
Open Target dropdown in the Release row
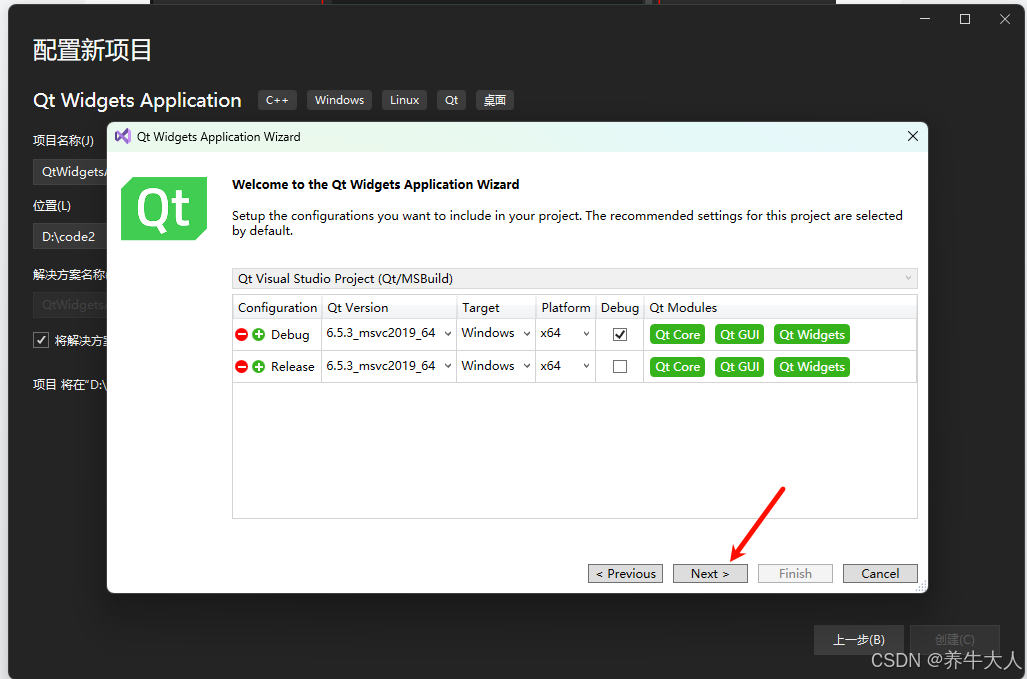(496, 366)
